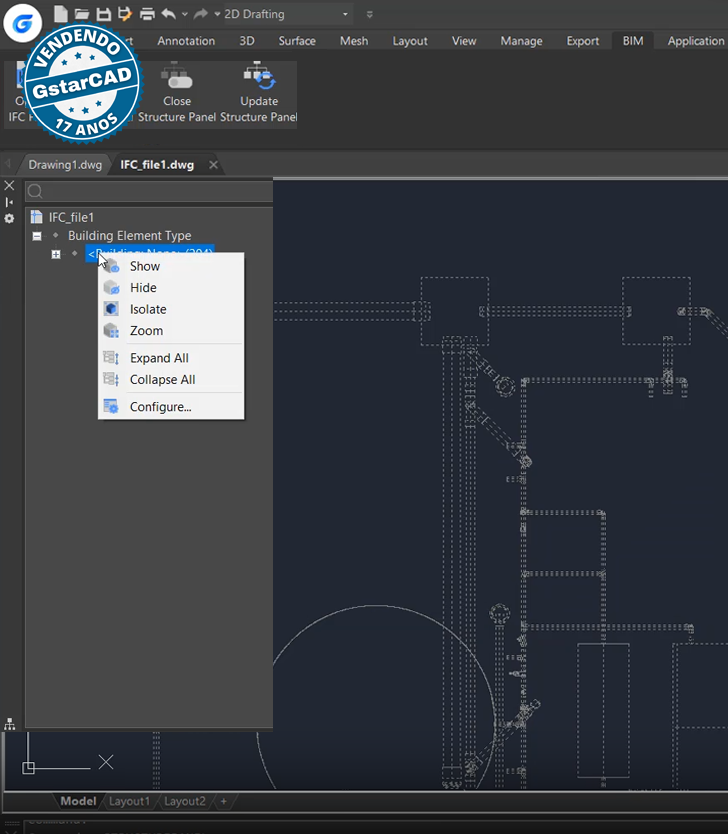
Task: Switch to the Mesh ribbon tab
Action: pos(354,41)
